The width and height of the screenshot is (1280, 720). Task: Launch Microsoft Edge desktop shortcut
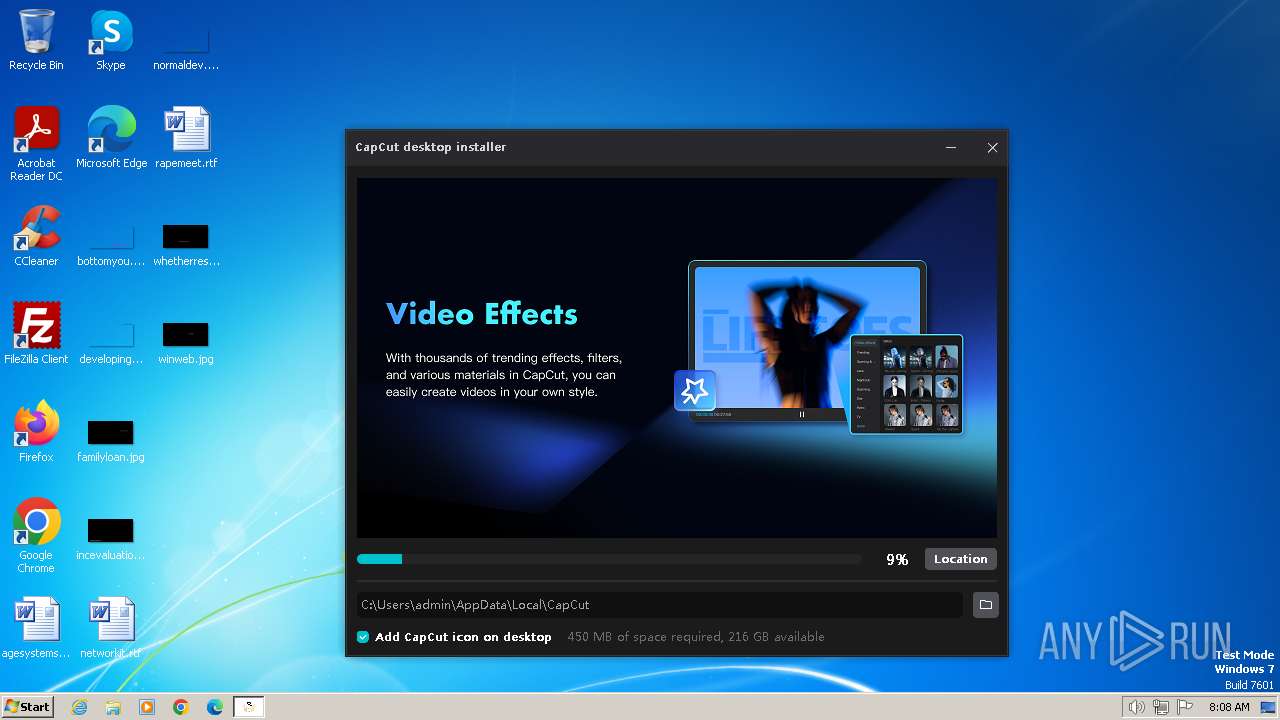(x=111, y=138)
